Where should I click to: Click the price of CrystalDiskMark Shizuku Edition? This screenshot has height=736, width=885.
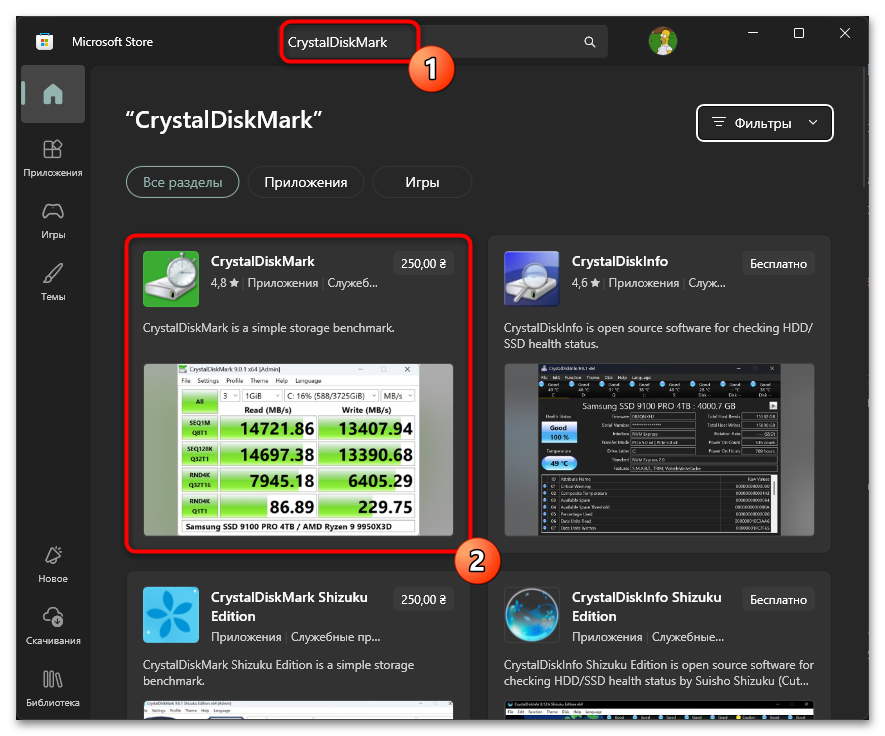pos(423,599)
